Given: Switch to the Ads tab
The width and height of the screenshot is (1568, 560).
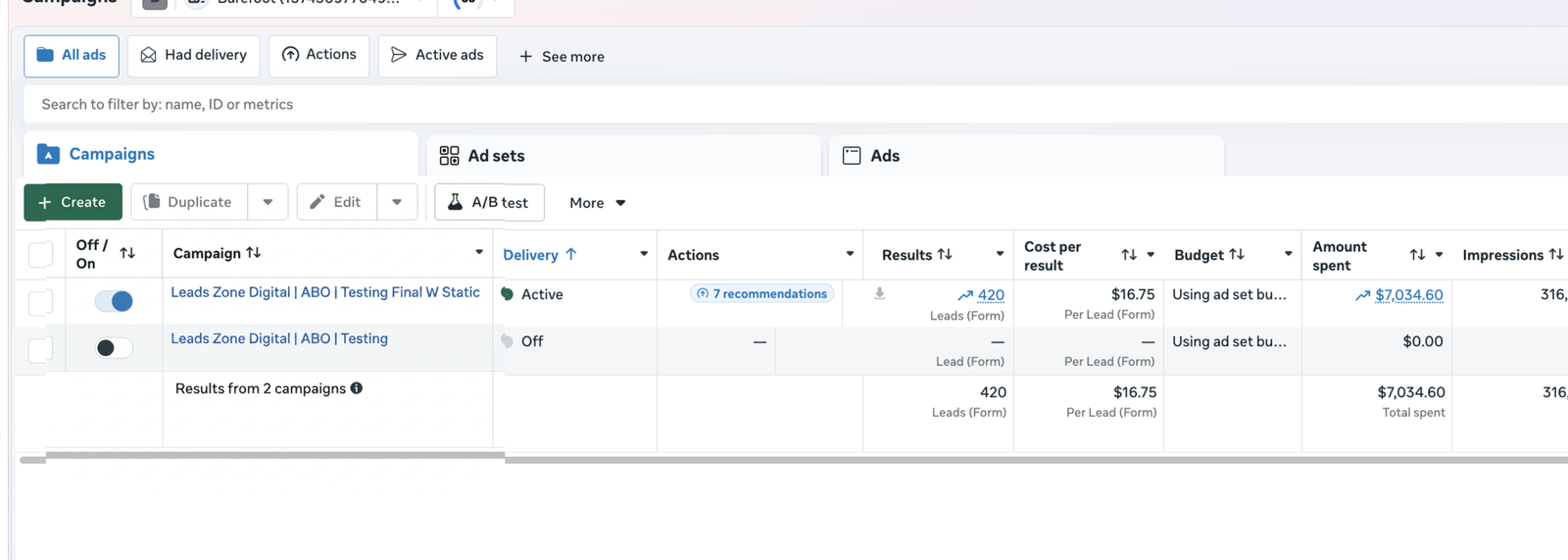Looking at the screenshot, I should [x=1026, y=156].
